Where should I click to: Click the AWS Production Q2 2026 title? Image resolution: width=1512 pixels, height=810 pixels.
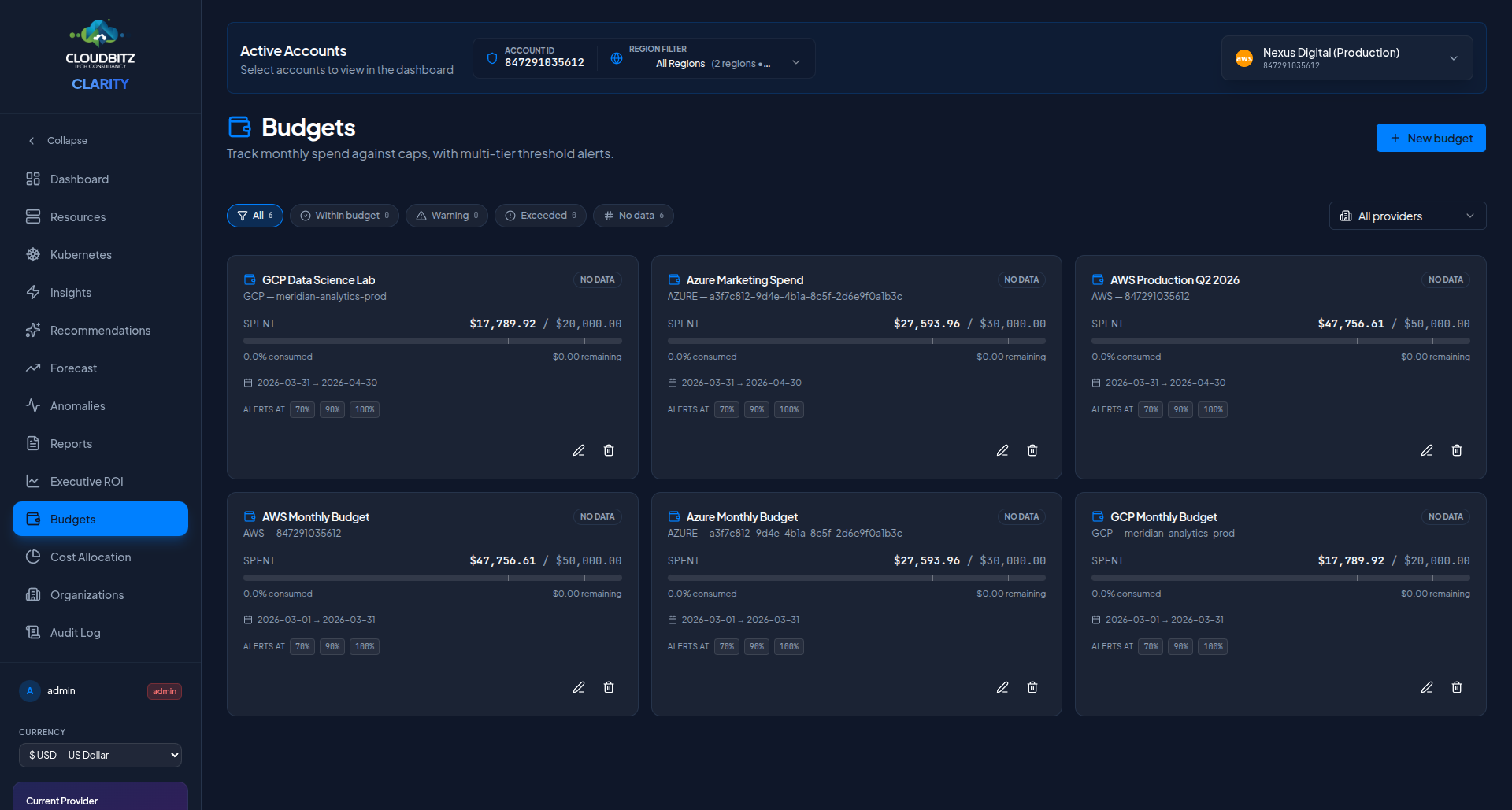1175,279
